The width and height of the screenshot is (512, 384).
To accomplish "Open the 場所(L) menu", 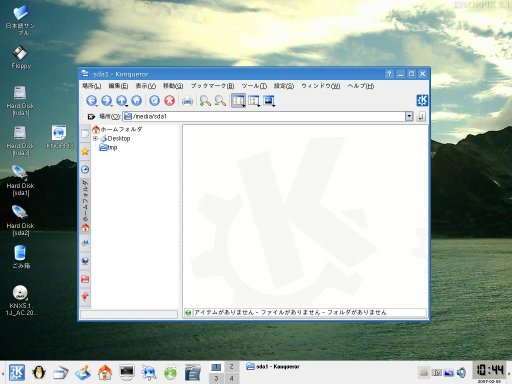I will coord(92,86).
